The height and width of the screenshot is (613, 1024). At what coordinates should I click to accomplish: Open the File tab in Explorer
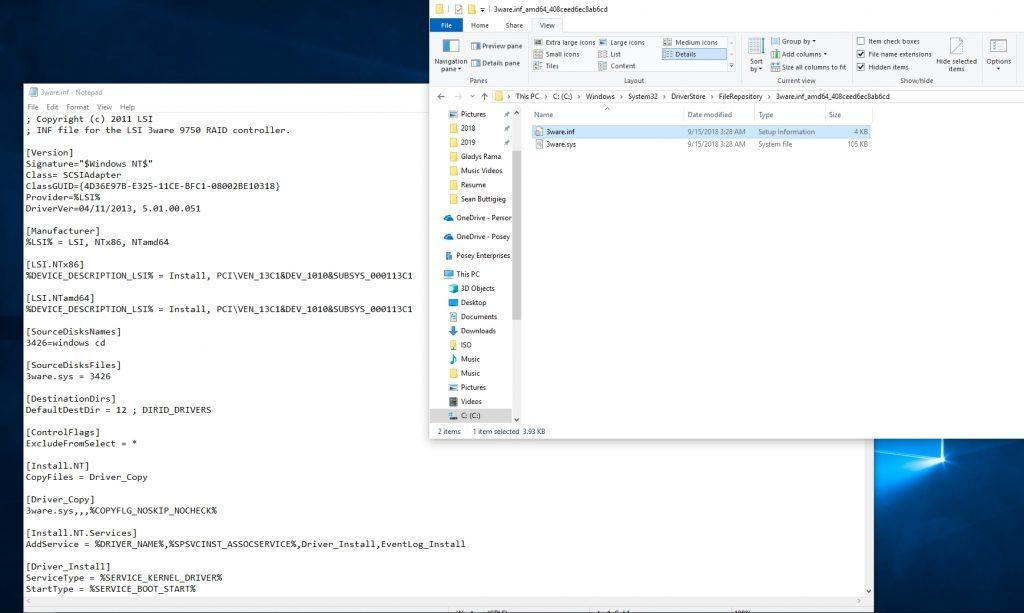pyautogui.click(x=446, y=25)
